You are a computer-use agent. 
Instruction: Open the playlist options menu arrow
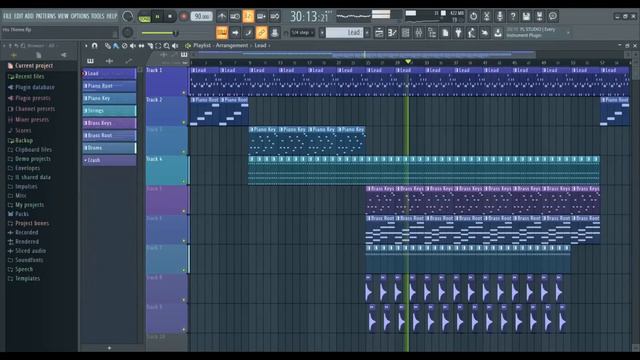click(x=86, y=46)
